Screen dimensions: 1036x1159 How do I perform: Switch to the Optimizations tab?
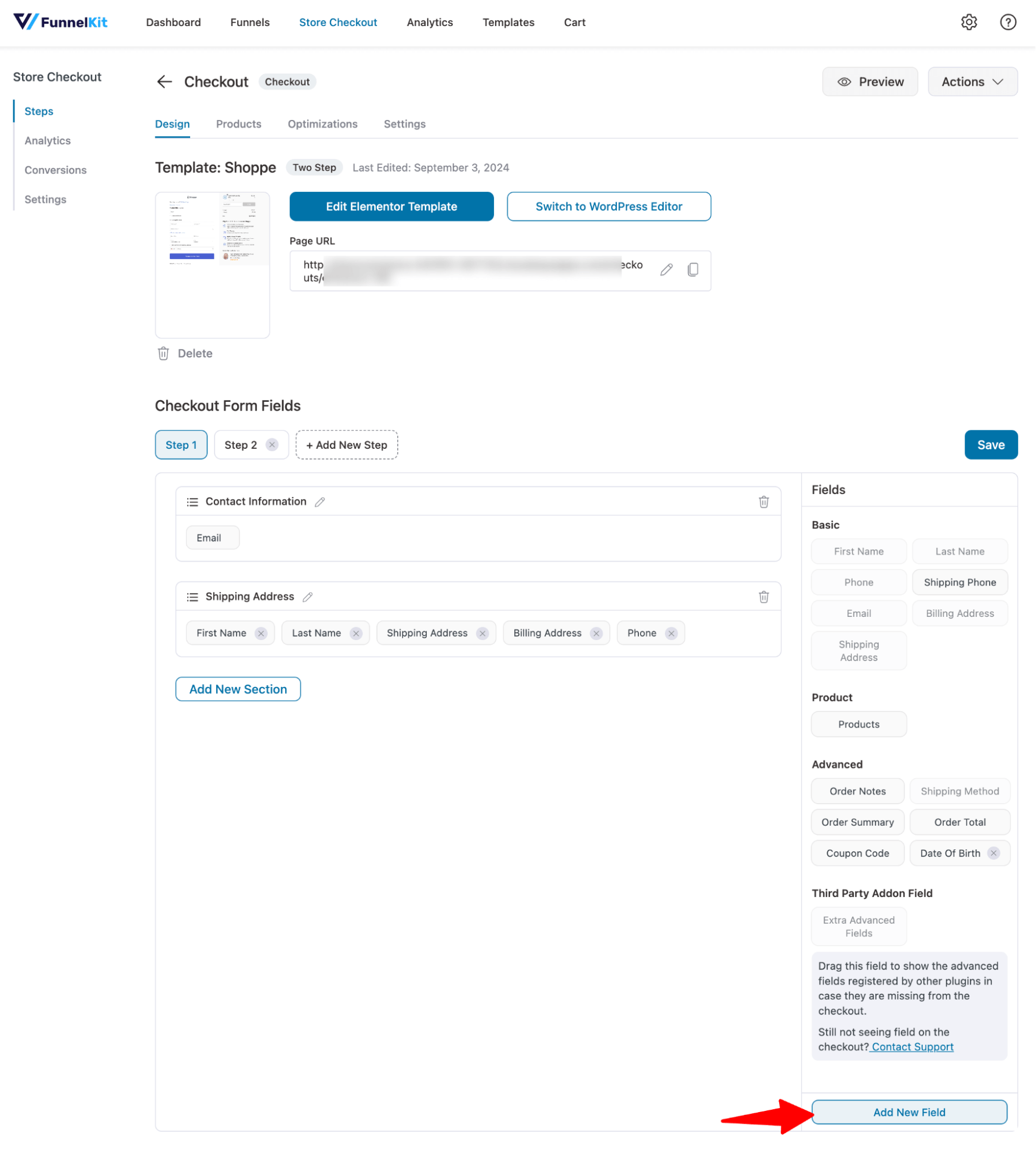tap(322, 124)
